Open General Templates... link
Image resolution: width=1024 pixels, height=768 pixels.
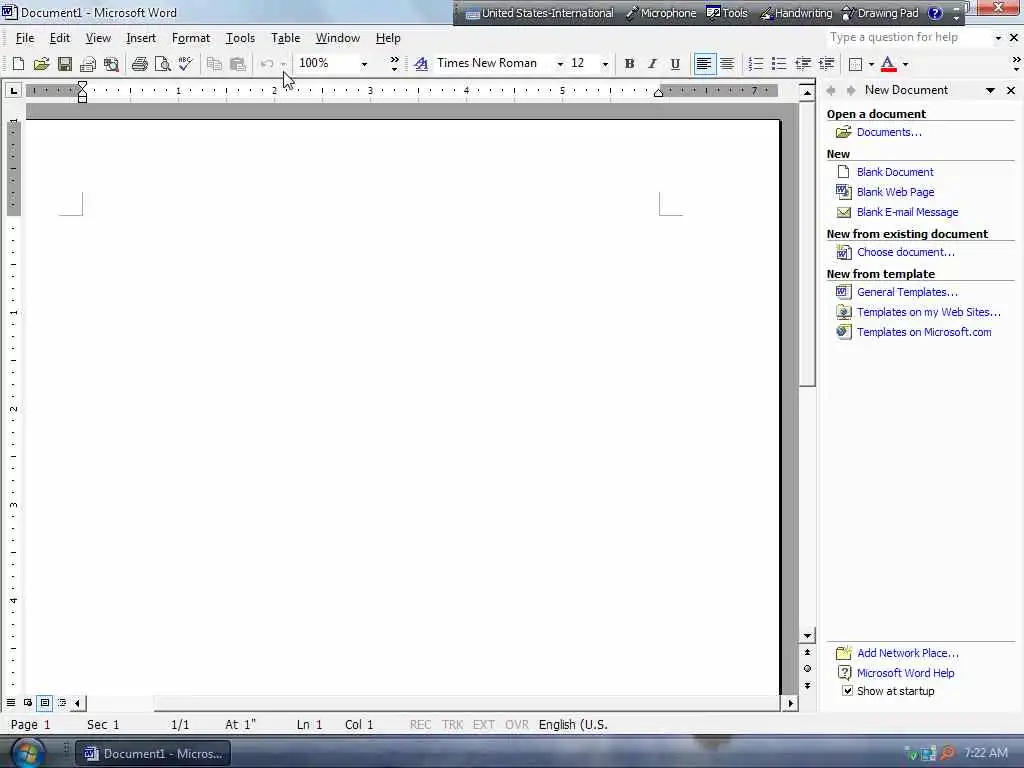click(x=907, y=292)
